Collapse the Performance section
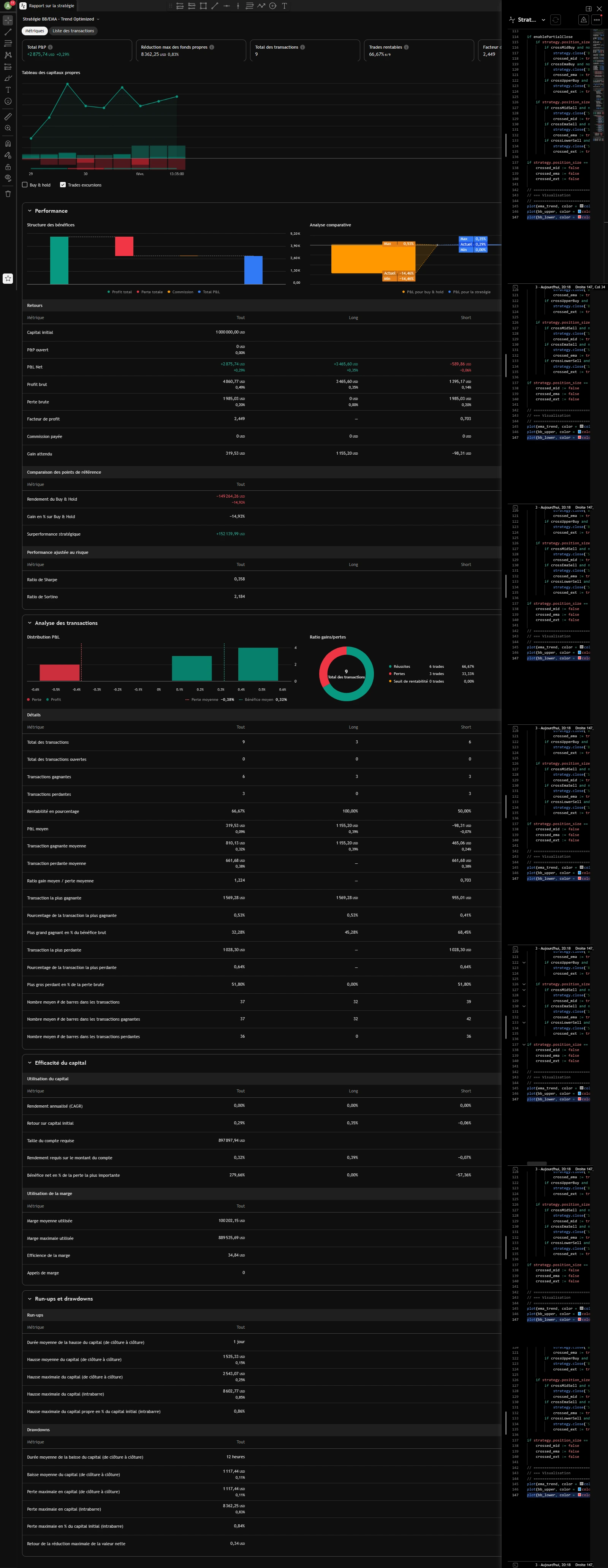The image size is (608, 1568). tap(30, 210)
